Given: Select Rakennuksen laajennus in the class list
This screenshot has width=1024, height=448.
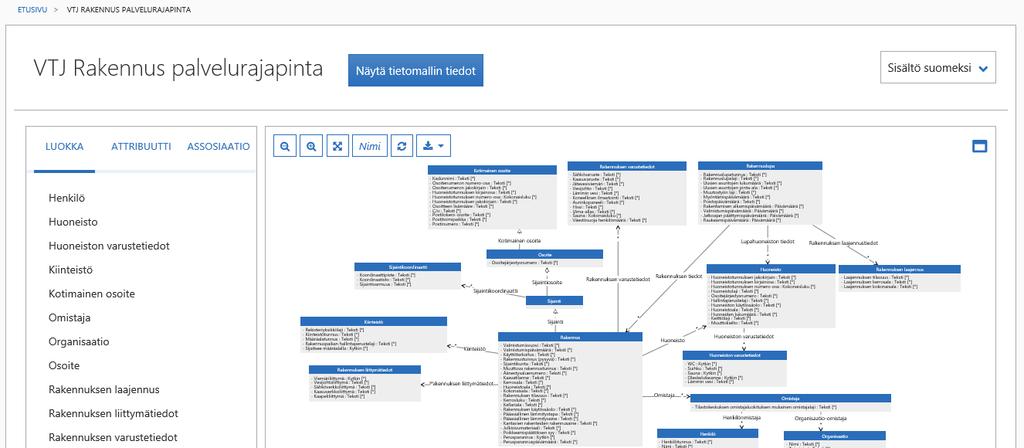Looking at the screenshot, I should 104,390.
